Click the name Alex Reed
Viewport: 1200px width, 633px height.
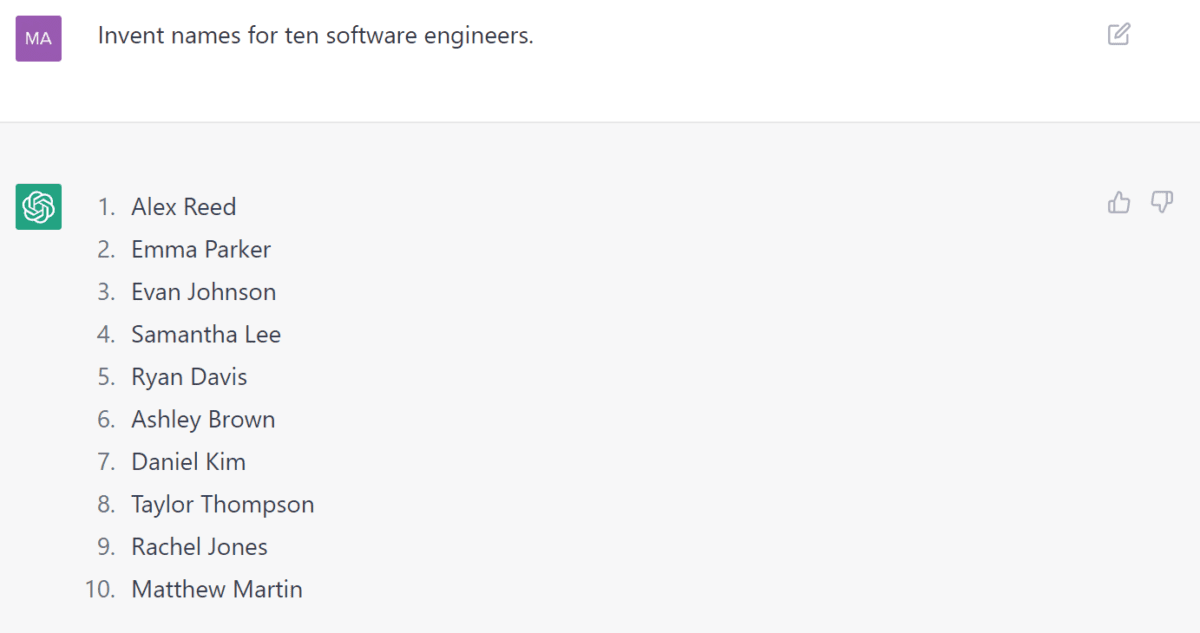coord(184,207)
